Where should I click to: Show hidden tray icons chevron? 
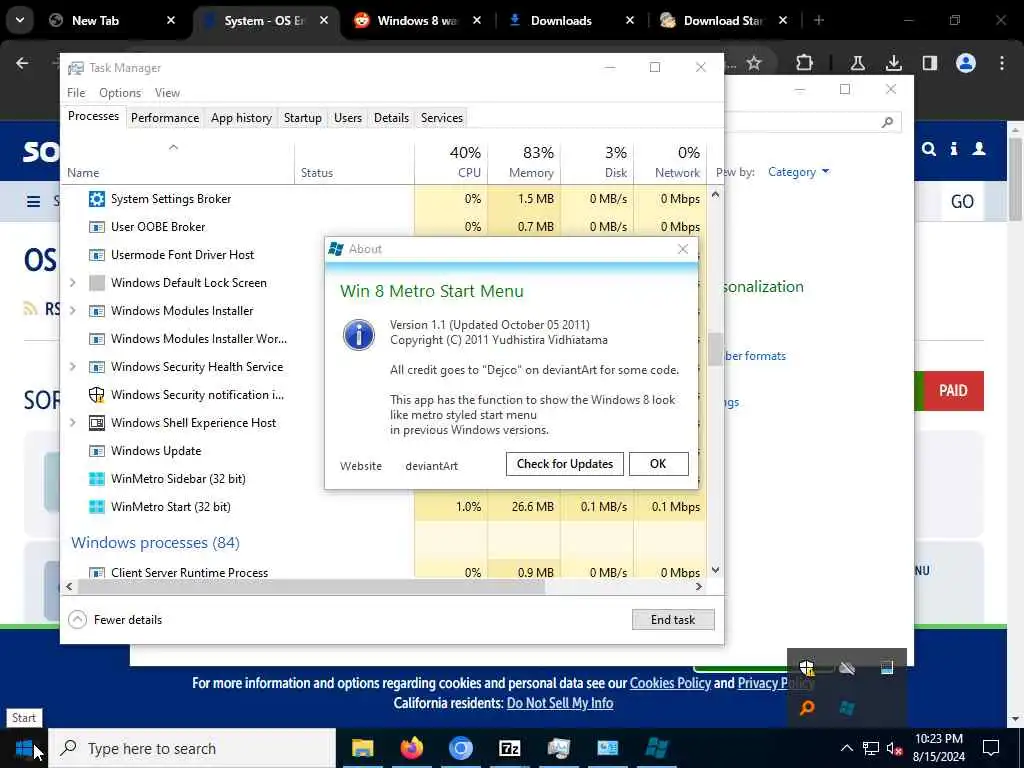(x=846, y=748)
